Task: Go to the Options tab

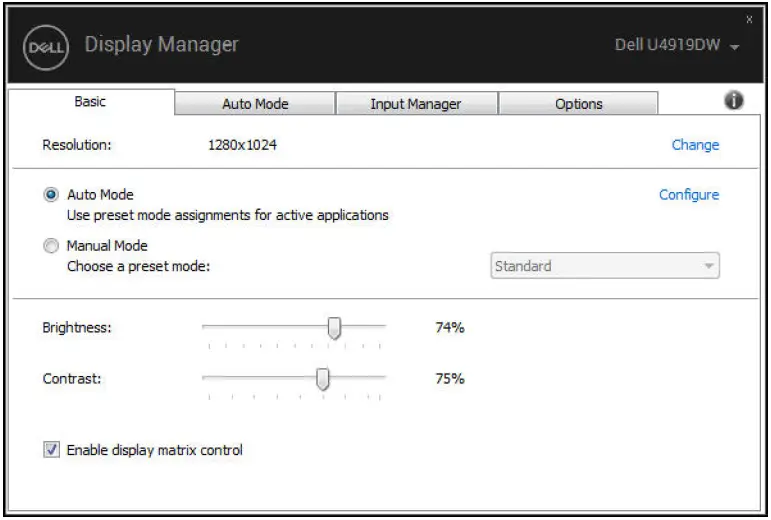Action: click(x=578, y=104)
